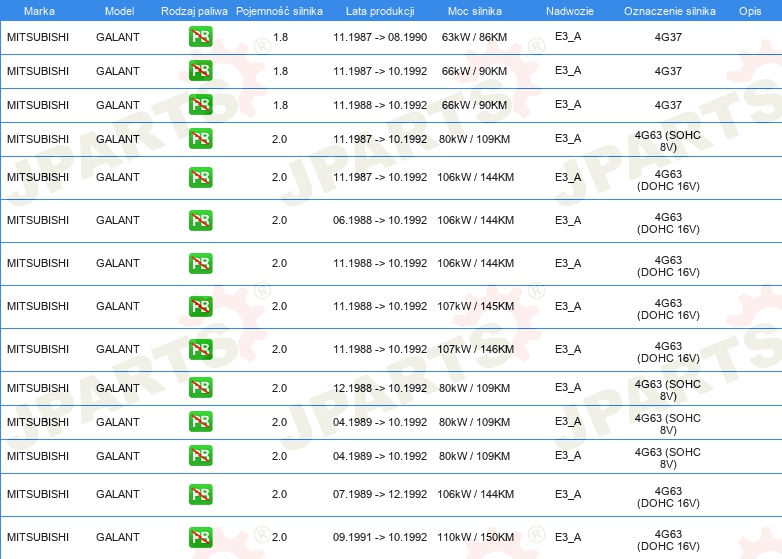Click GALANT in the 107kW / 146KM row
Image resolution: width=782 pixels, height=559 pixels.
click(x=118, y=349)
